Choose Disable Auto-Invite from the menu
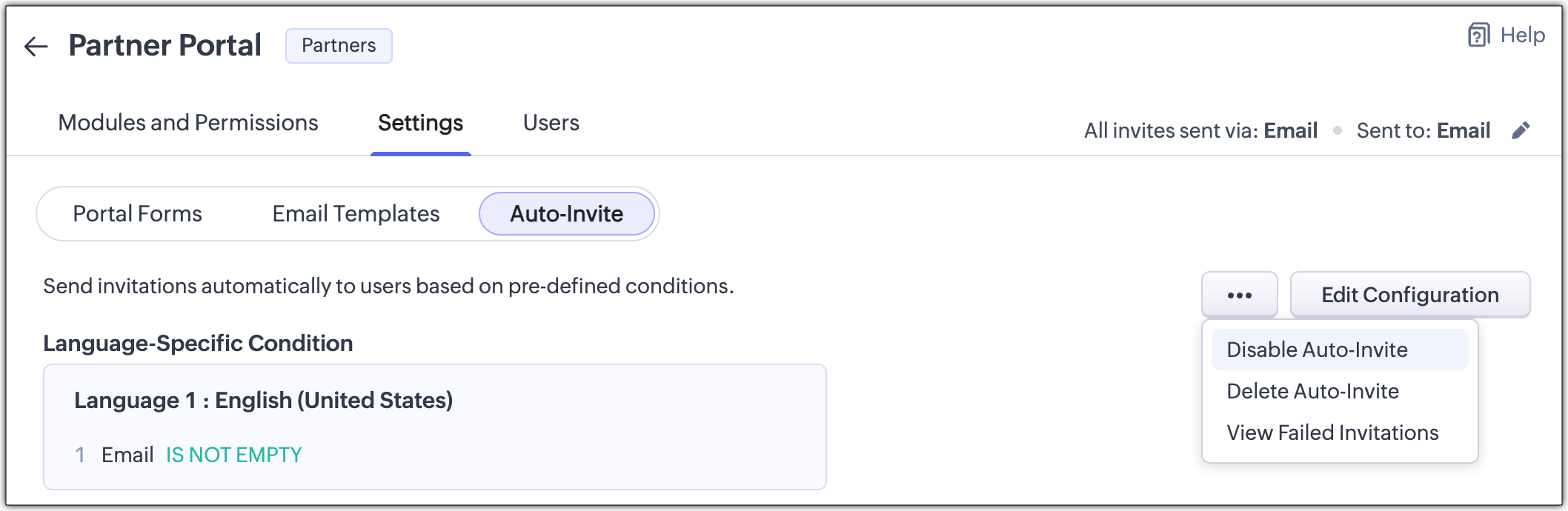Image resolution: width=1568 pixels, height=511 pixels. [1317, 350]
